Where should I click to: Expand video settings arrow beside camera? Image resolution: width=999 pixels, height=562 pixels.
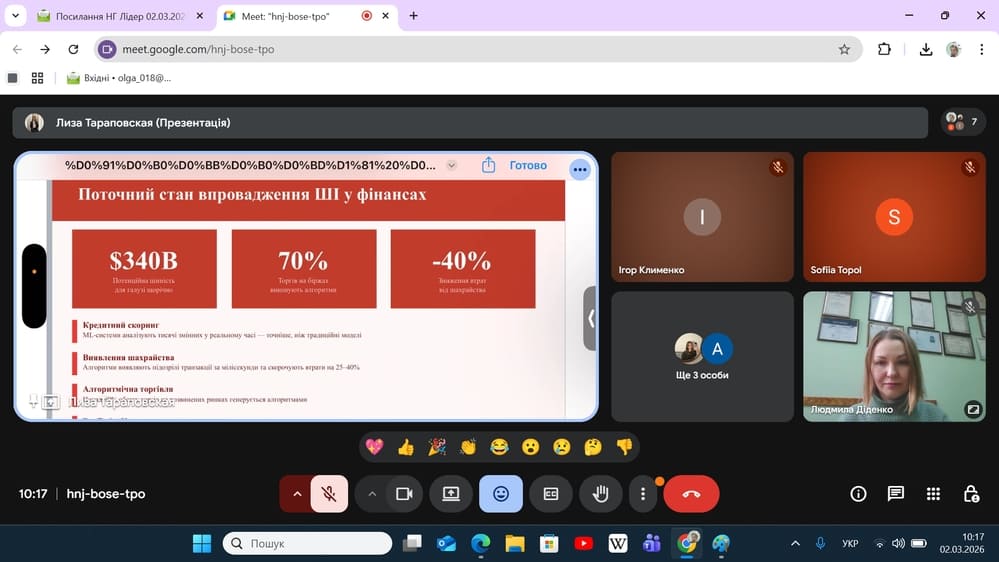coord(372,494)
